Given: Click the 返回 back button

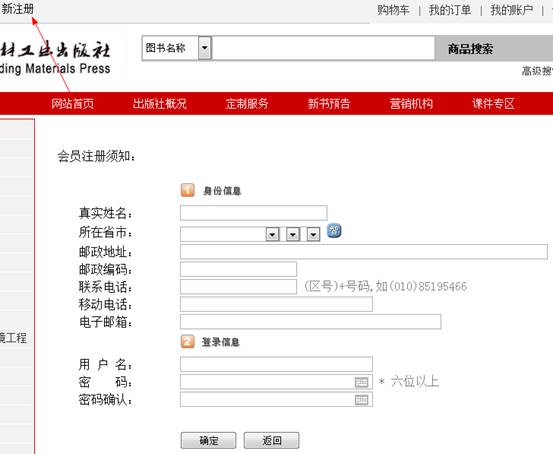Looking at the screenshot, I should (272, 440).
